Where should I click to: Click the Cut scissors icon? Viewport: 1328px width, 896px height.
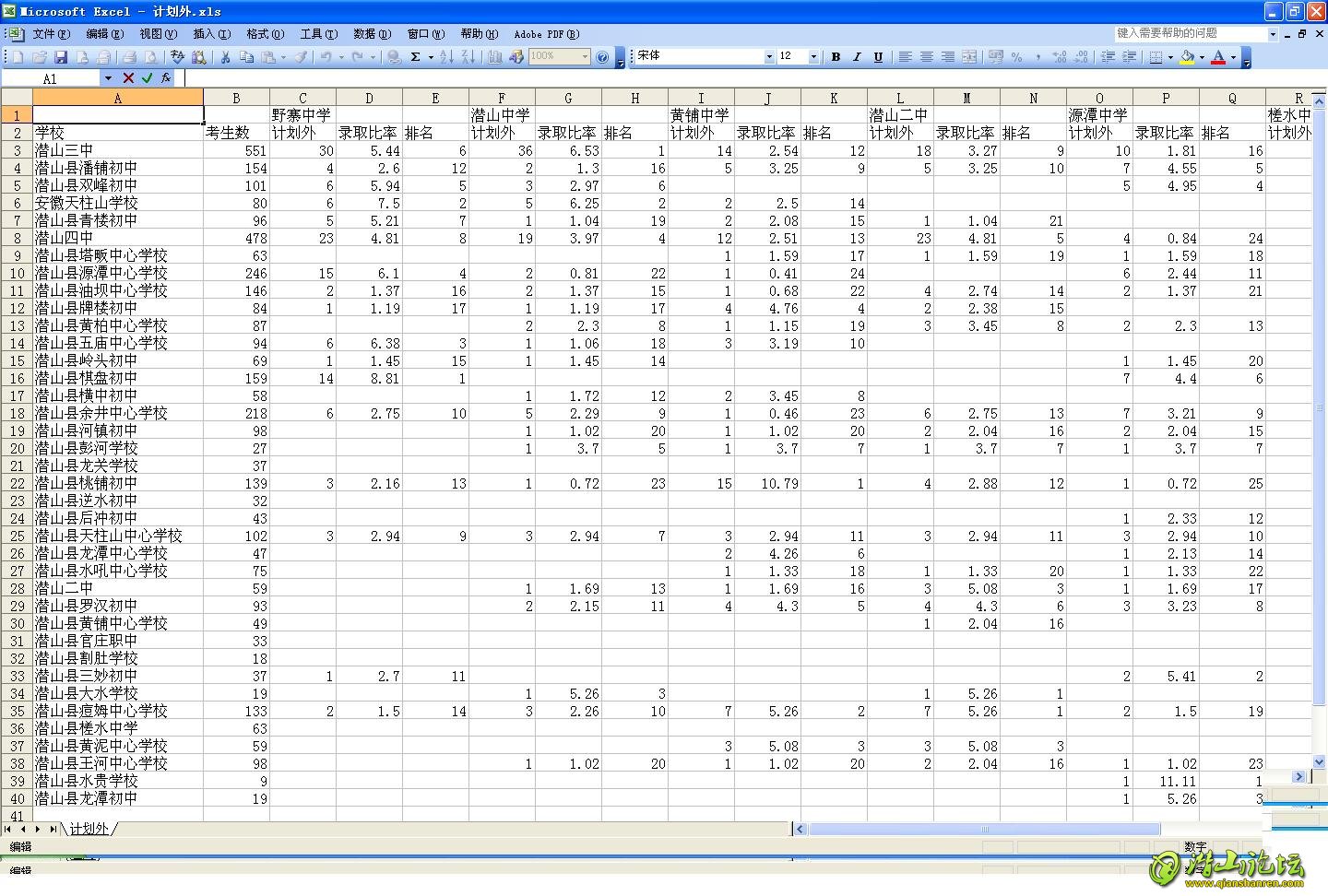pos(224,57)
